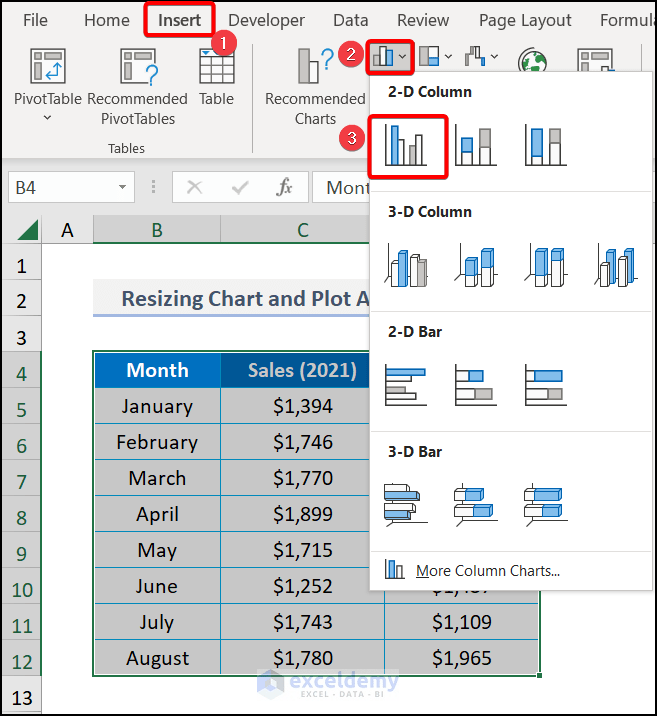This screenshot has width=657, height=716.
Task: Select 3-D Stacked Column chart
Action: [x=476, y=266]
